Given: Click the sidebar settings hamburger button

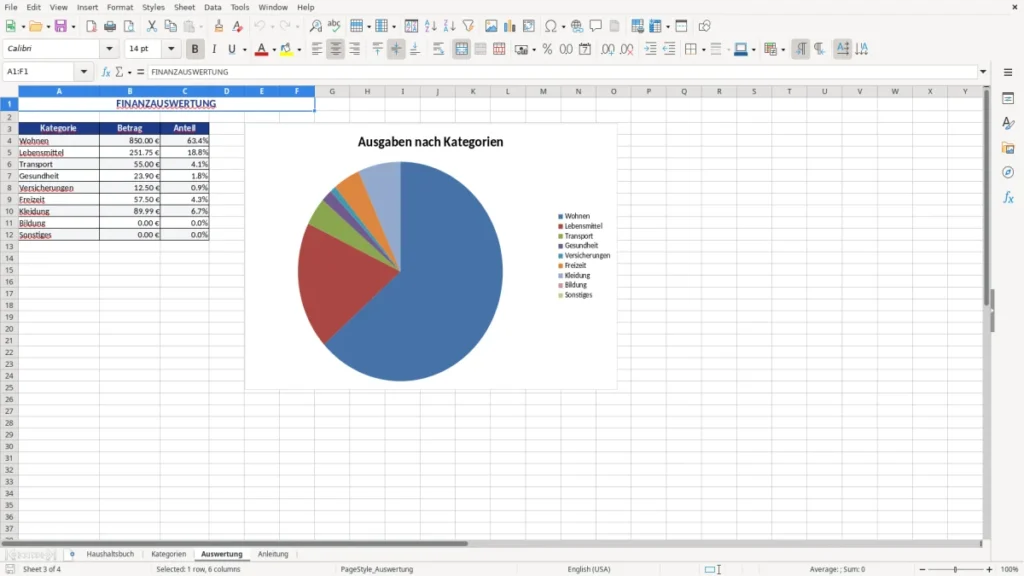Looking at the screenshot, I should click(x=1008, y=72).
